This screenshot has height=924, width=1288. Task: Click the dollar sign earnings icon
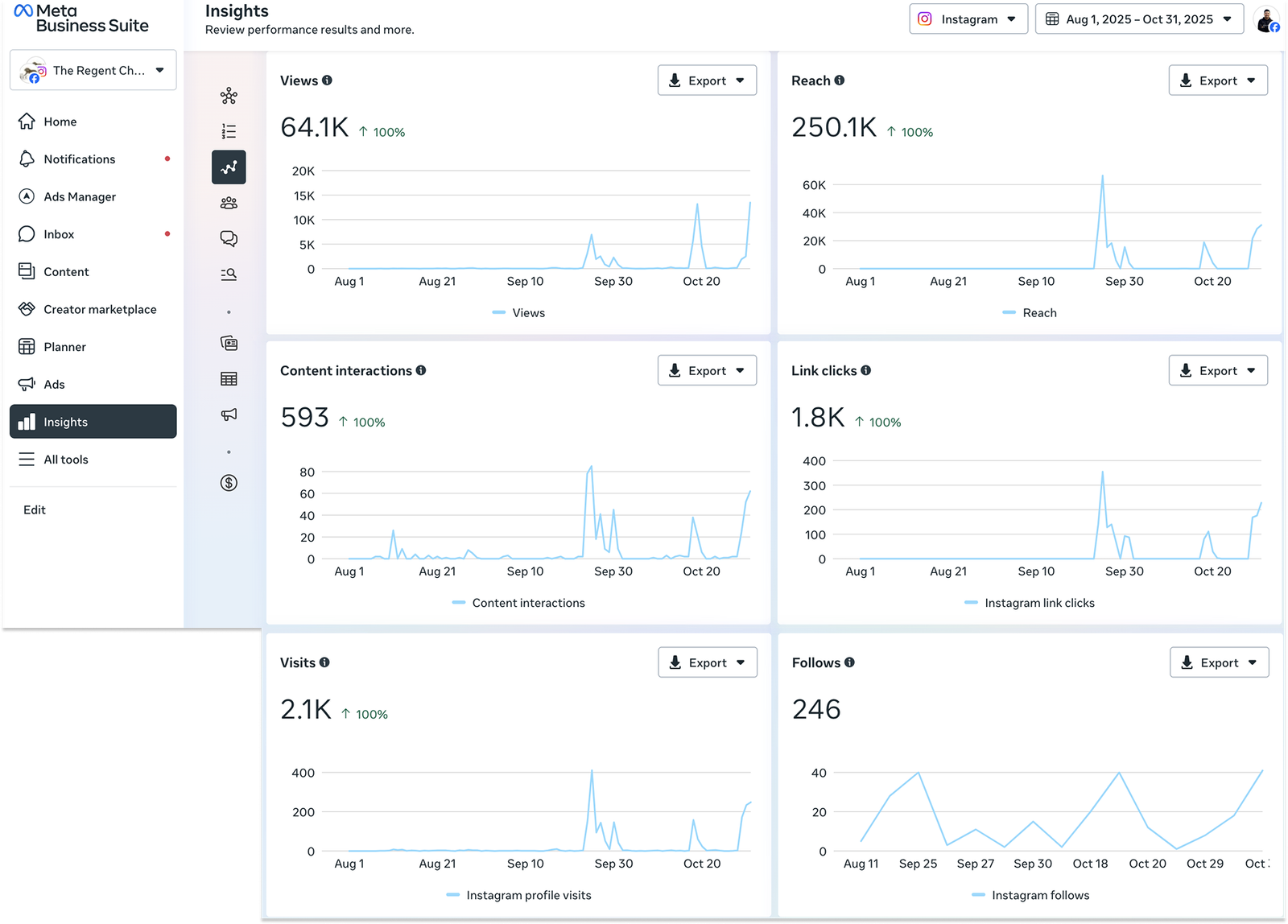click(229, 483)
